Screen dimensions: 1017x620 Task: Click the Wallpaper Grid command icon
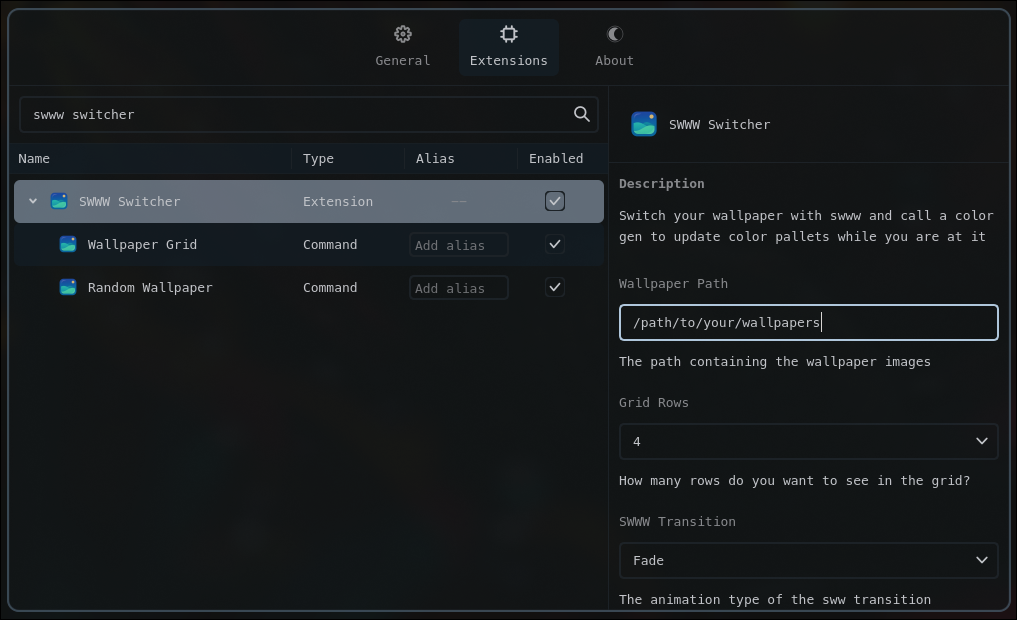pos(68,244)
